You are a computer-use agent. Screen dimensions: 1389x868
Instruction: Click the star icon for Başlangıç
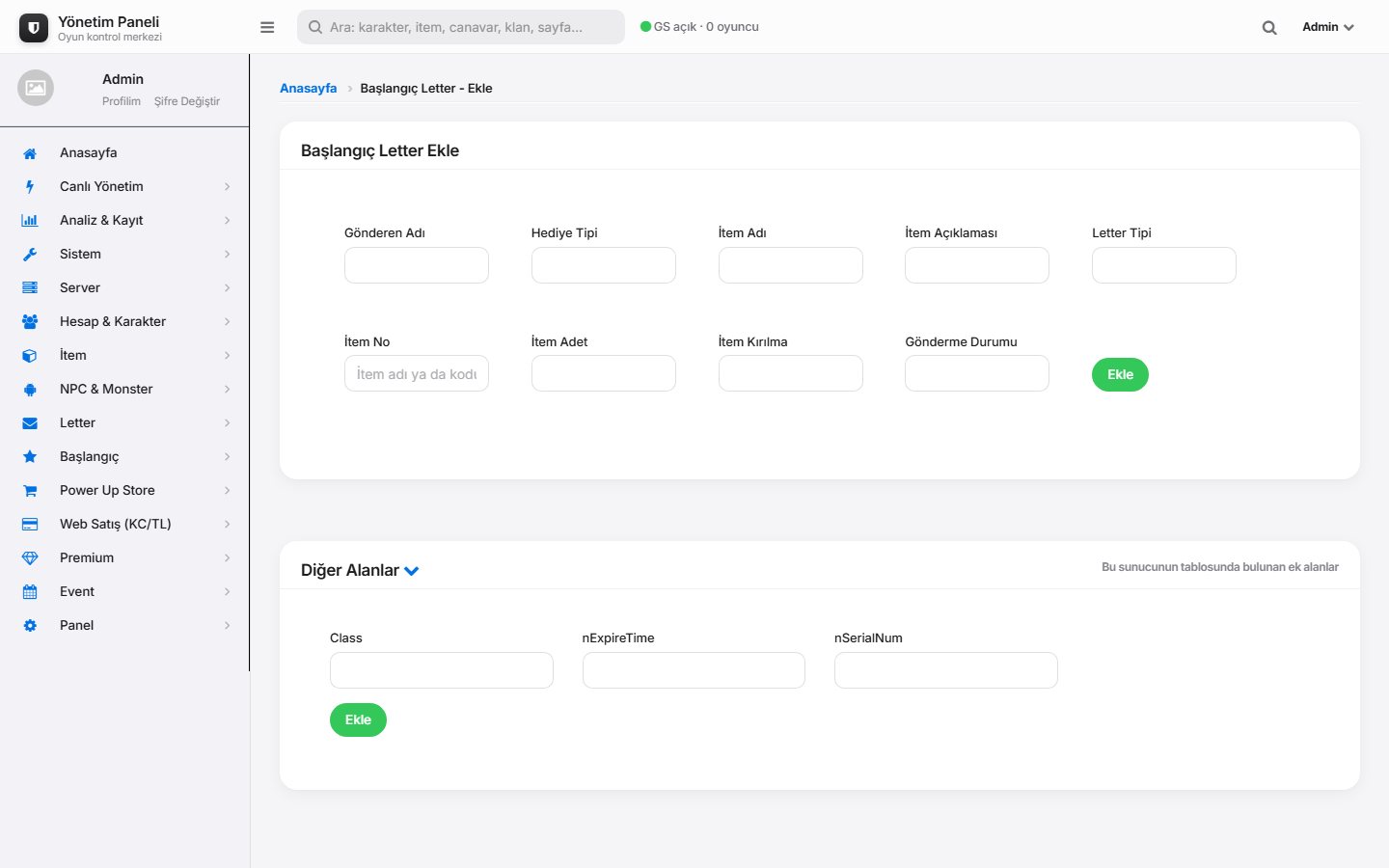[x=30, y=457]
